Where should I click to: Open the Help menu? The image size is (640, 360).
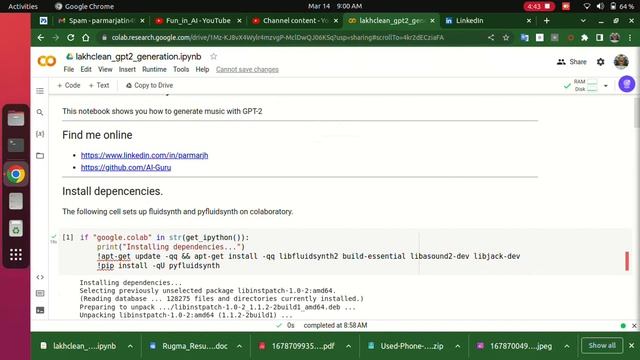(x=202, y=69)
